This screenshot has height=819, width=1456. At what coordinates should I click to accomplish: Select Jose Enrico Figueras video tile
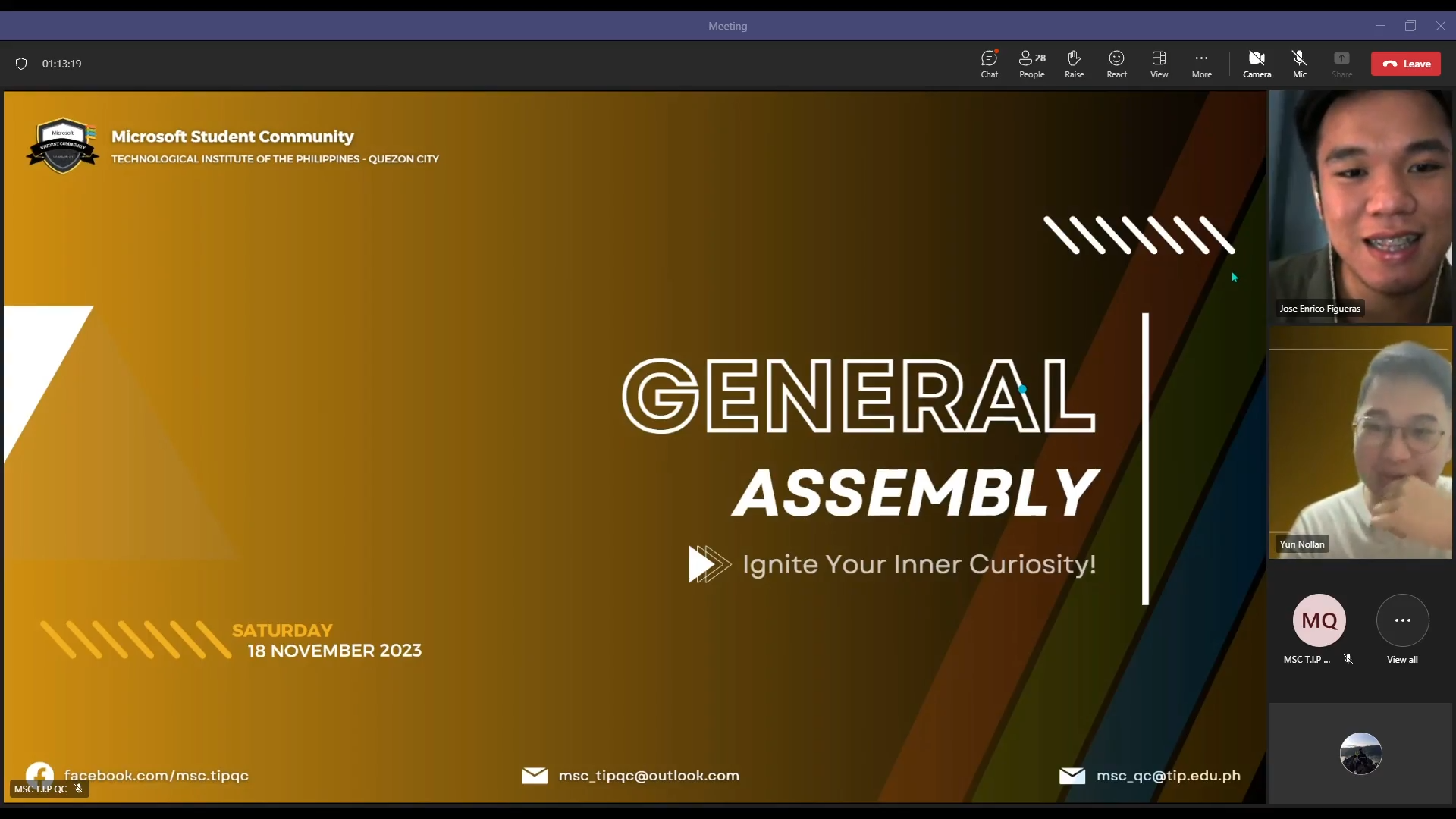click(1360, 207)
